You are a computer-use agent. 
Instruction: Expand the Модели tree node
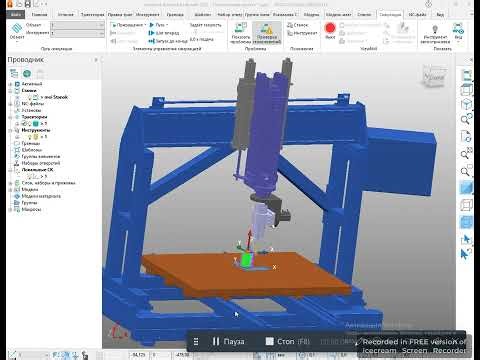[x=10, y=190]
